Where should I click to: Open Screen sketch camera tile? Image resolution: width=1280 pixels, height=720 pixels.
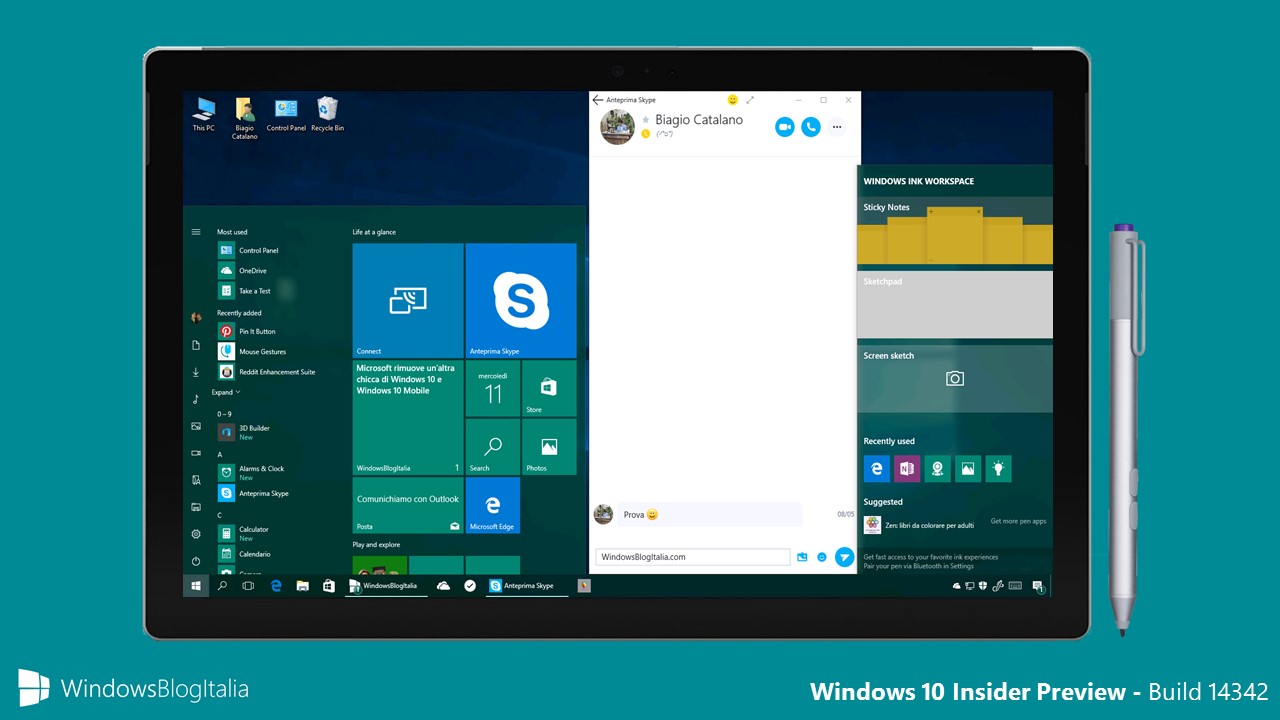point(955,378)
